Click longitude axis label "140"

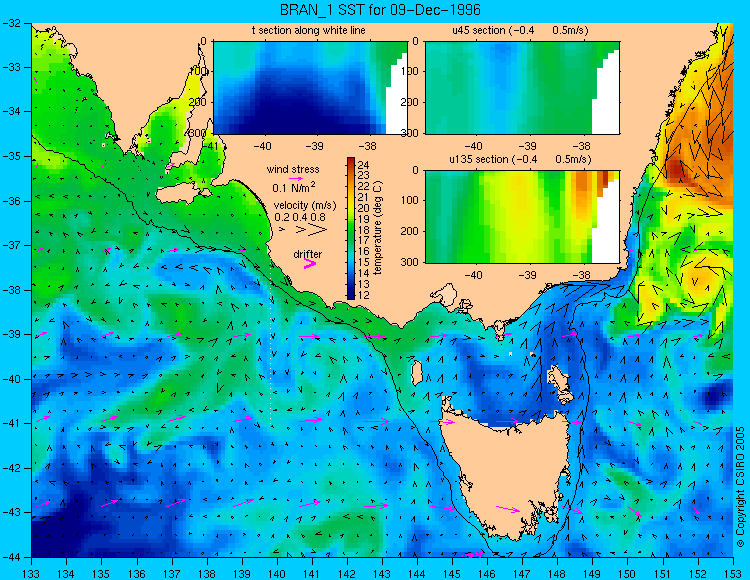277,574
